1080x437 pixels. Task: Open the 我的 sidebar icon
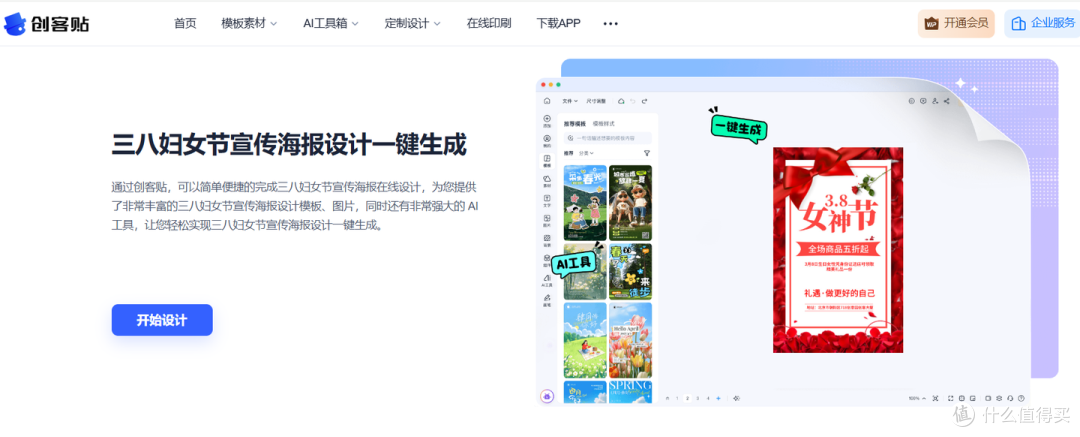(547, 141)
